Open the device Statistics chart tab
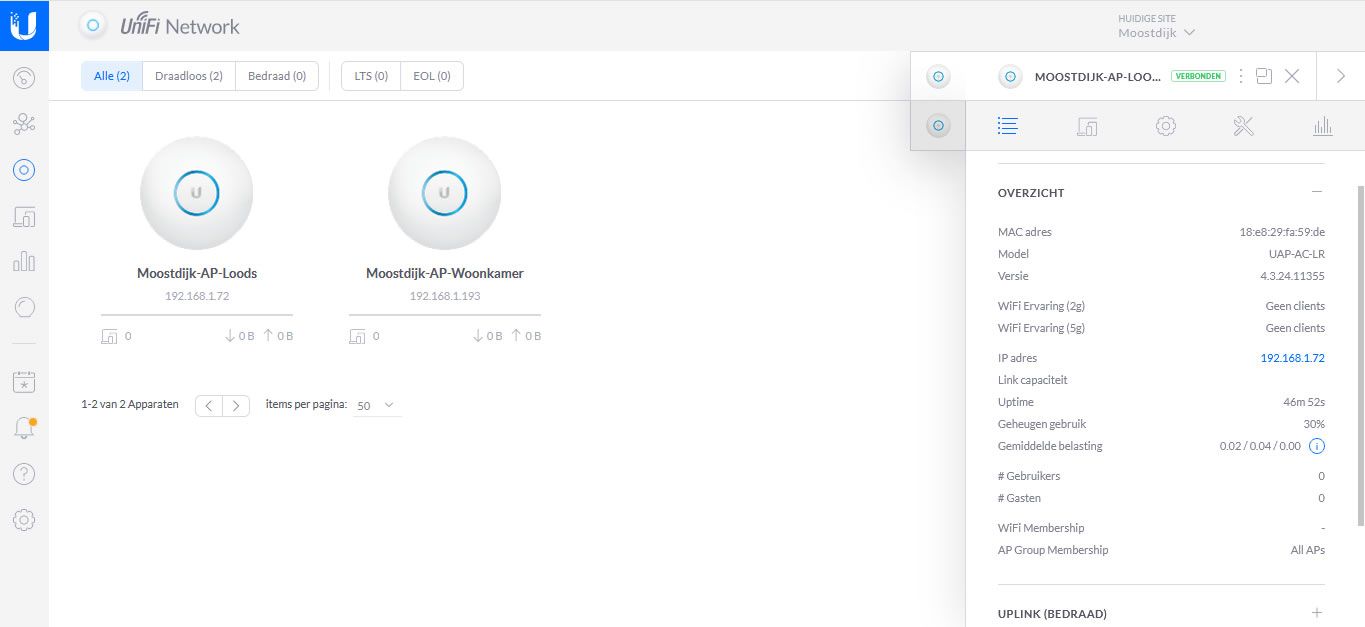The width and height of the screenshot is (1365, 627). [1322, 126]
